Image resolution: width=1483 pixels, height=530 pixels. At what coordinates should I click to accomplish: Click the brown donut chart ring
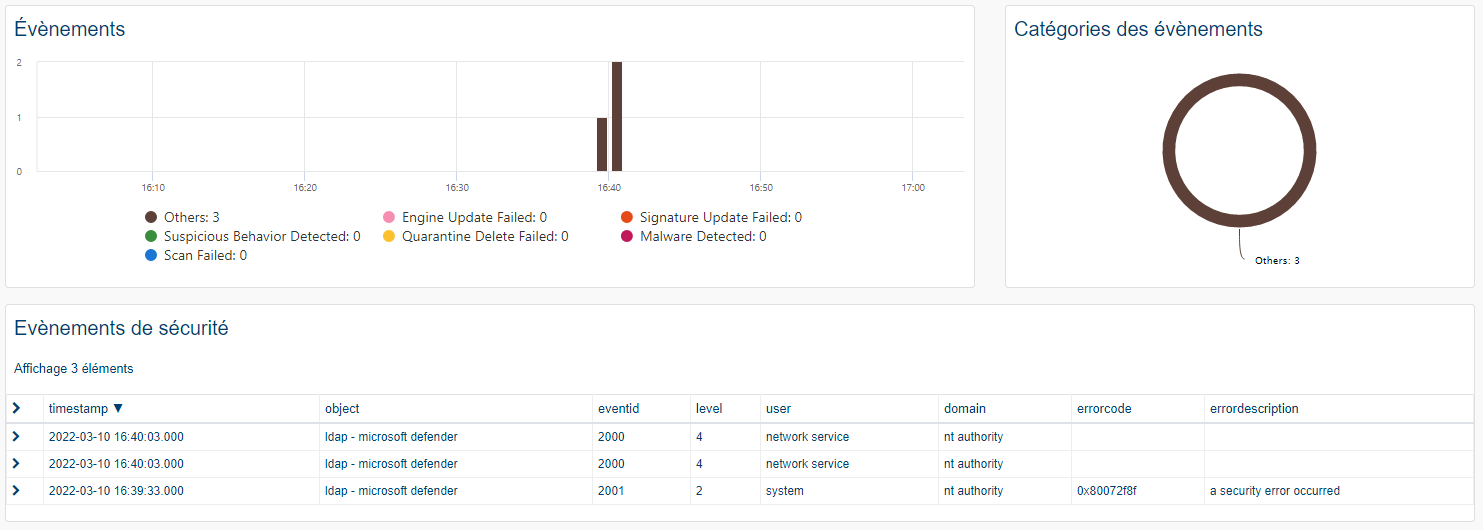[1169, 150]
